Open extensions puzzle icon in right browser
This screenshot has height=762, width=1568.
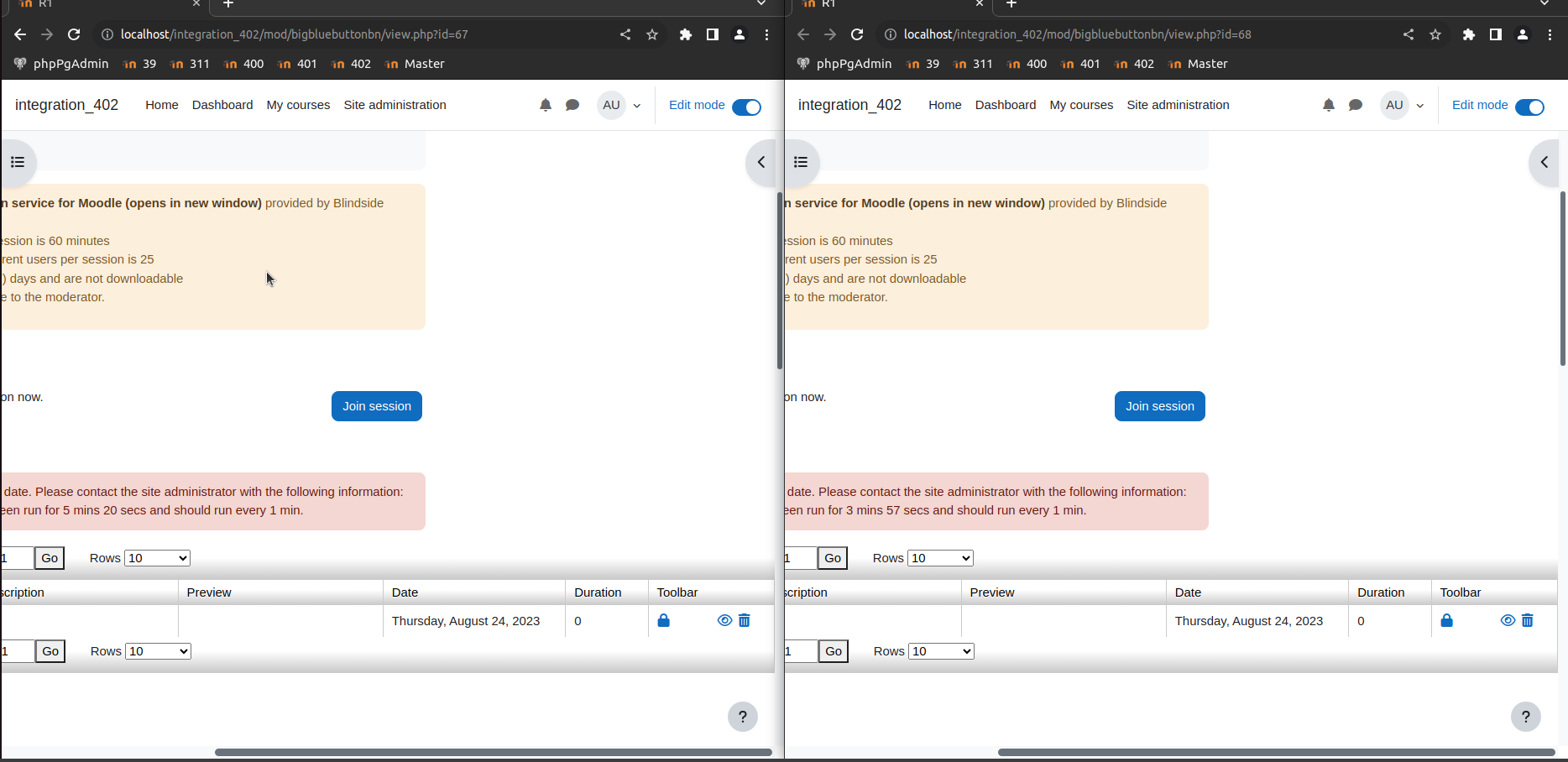tap(1469, 34)
